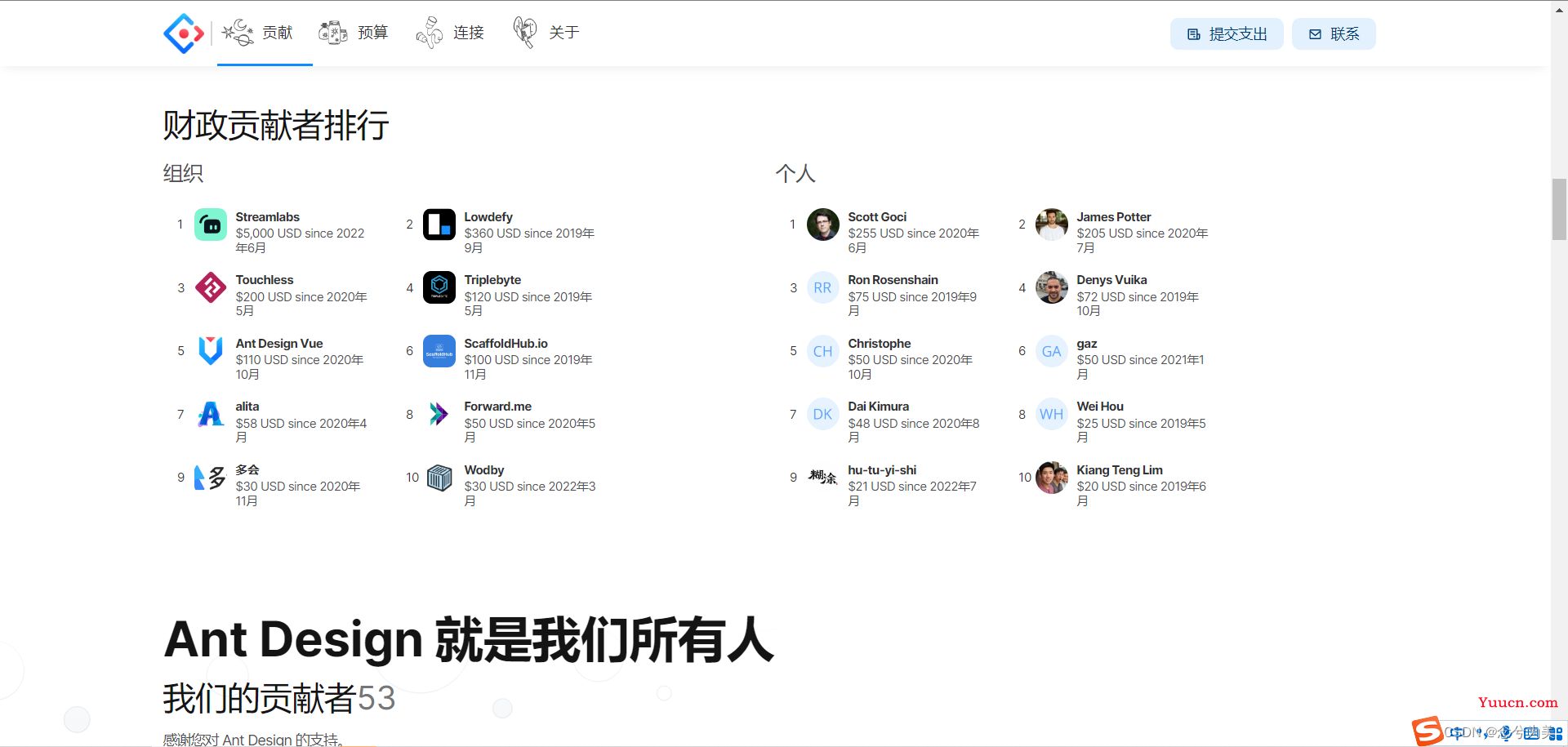Image resolution: width=1568 pixels, height=747 pixels.
Task: Click the hu-tu-yi-shi avatar icon
Action: click(x=823, y=478)
